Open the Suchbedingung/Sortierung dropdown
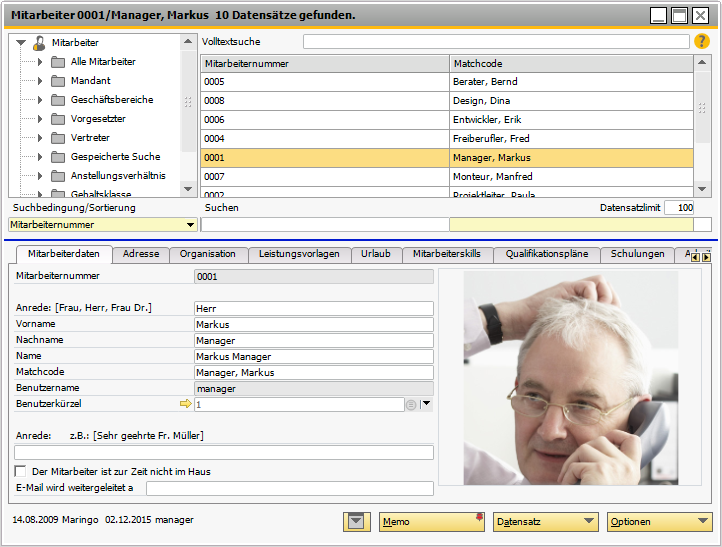The height and width of the screenshot is (547, 722). tap(190, 225)
